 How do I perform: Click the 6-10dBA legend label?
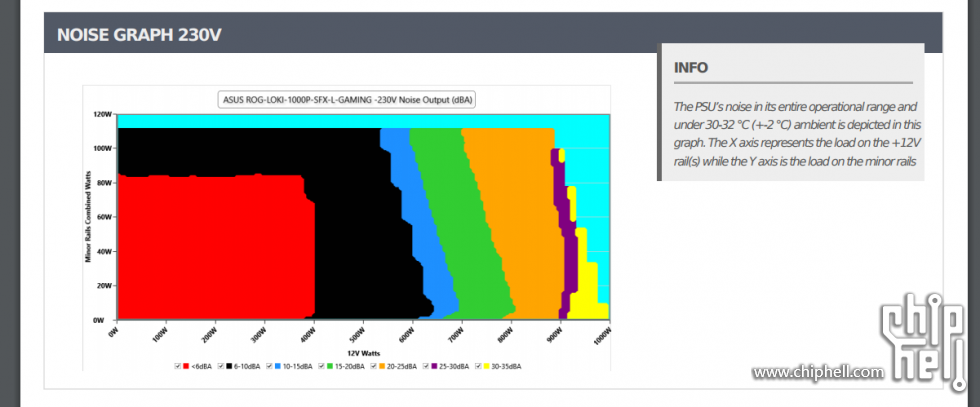247,366
